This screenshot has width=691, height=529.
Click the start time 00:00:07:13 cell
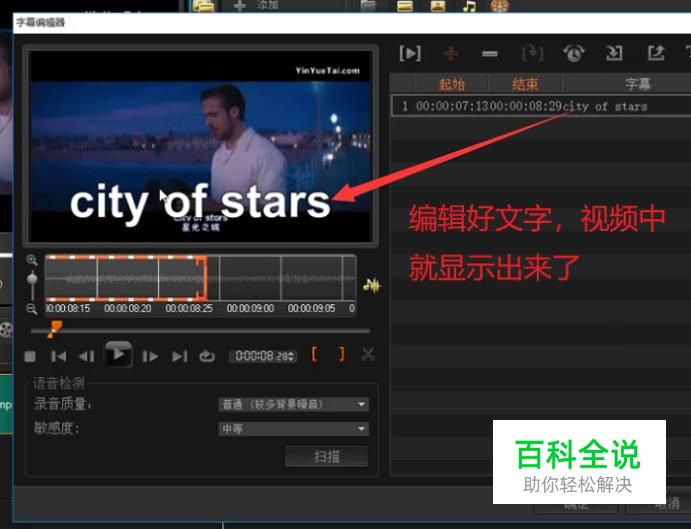pyautogui.click(x=453, y=106)
